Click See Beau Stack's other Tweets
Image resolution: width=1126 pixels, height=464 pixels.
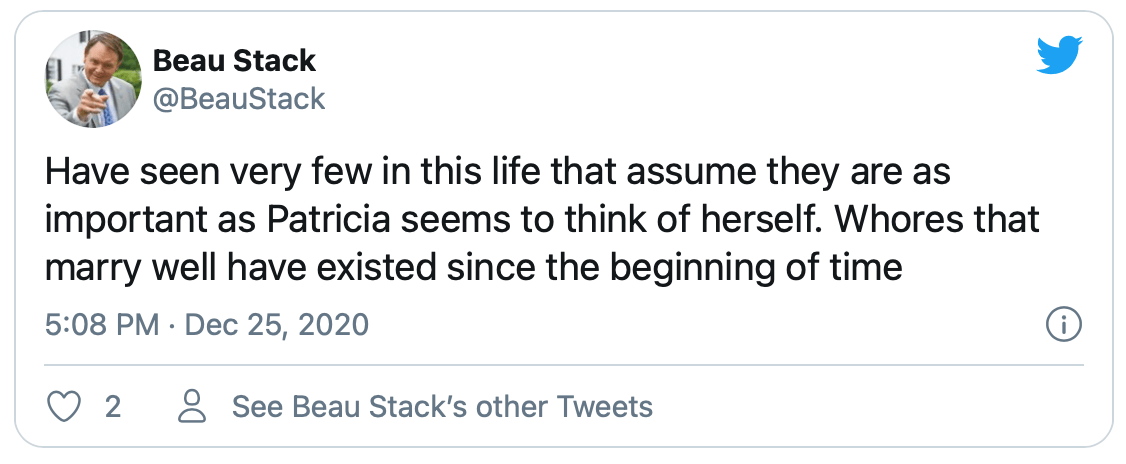pyautogui.click(x=442, y=407)
